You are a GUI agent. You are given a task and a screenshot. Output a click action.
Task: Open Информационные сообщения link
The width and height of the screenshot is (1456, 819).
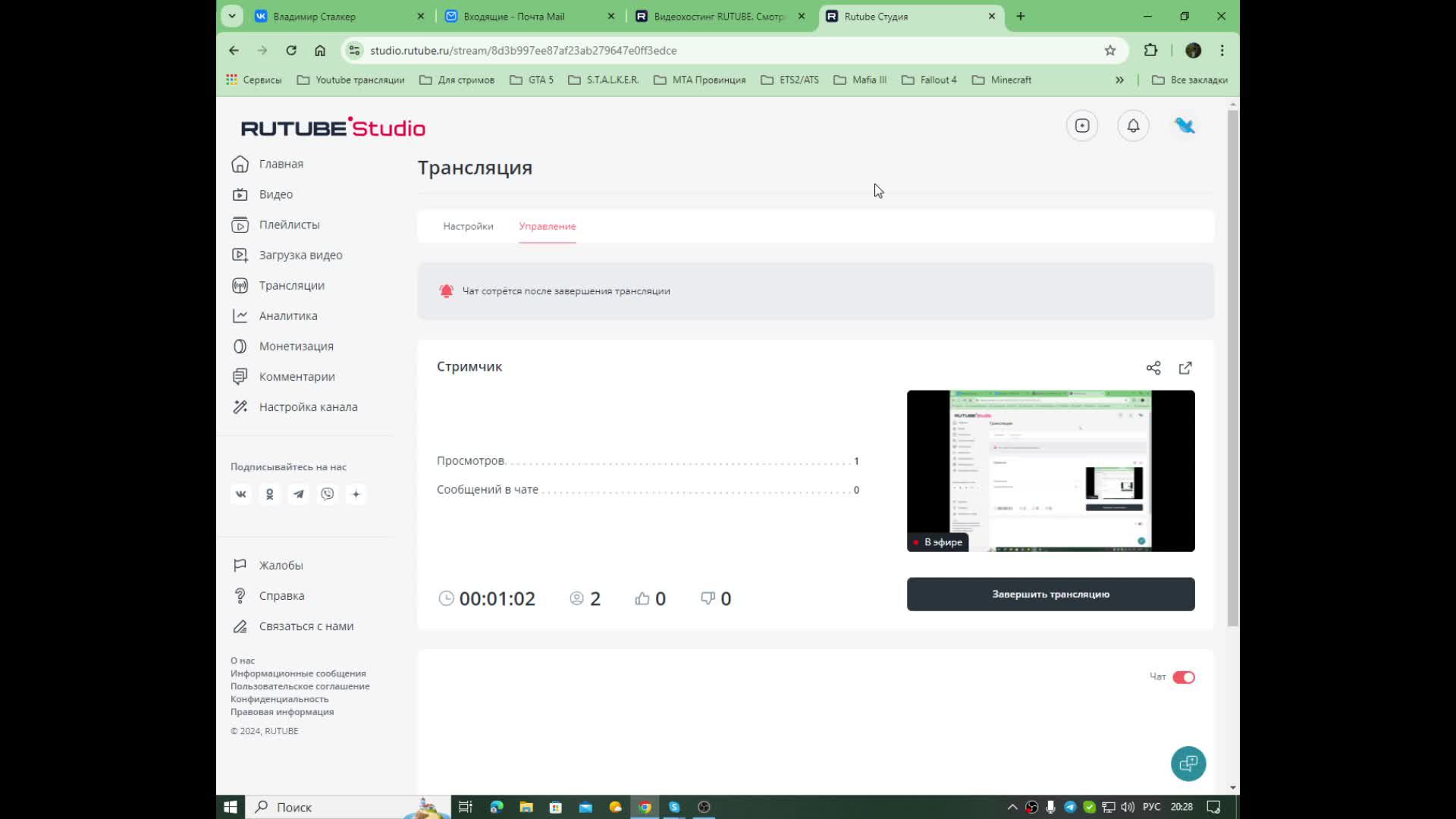click(x=298, y=673)
